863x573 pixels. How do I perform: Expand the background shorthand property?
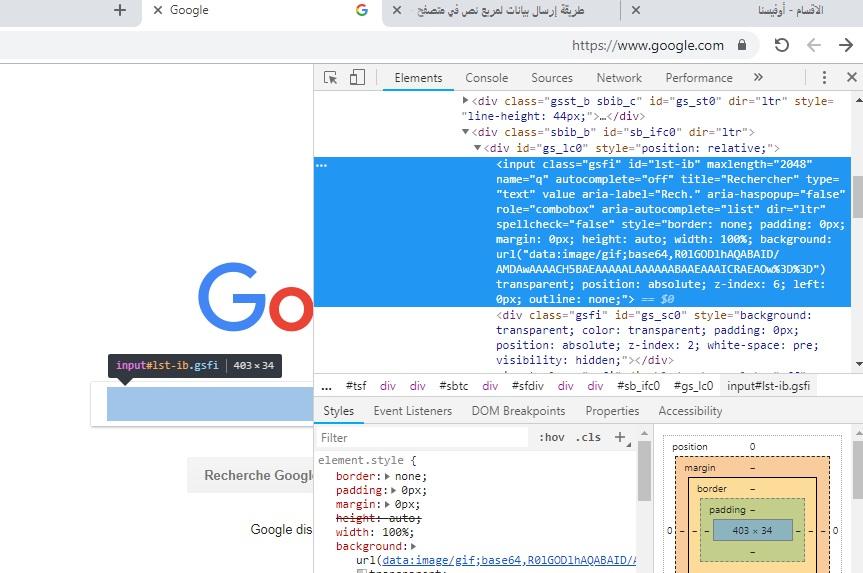[413, 546]
